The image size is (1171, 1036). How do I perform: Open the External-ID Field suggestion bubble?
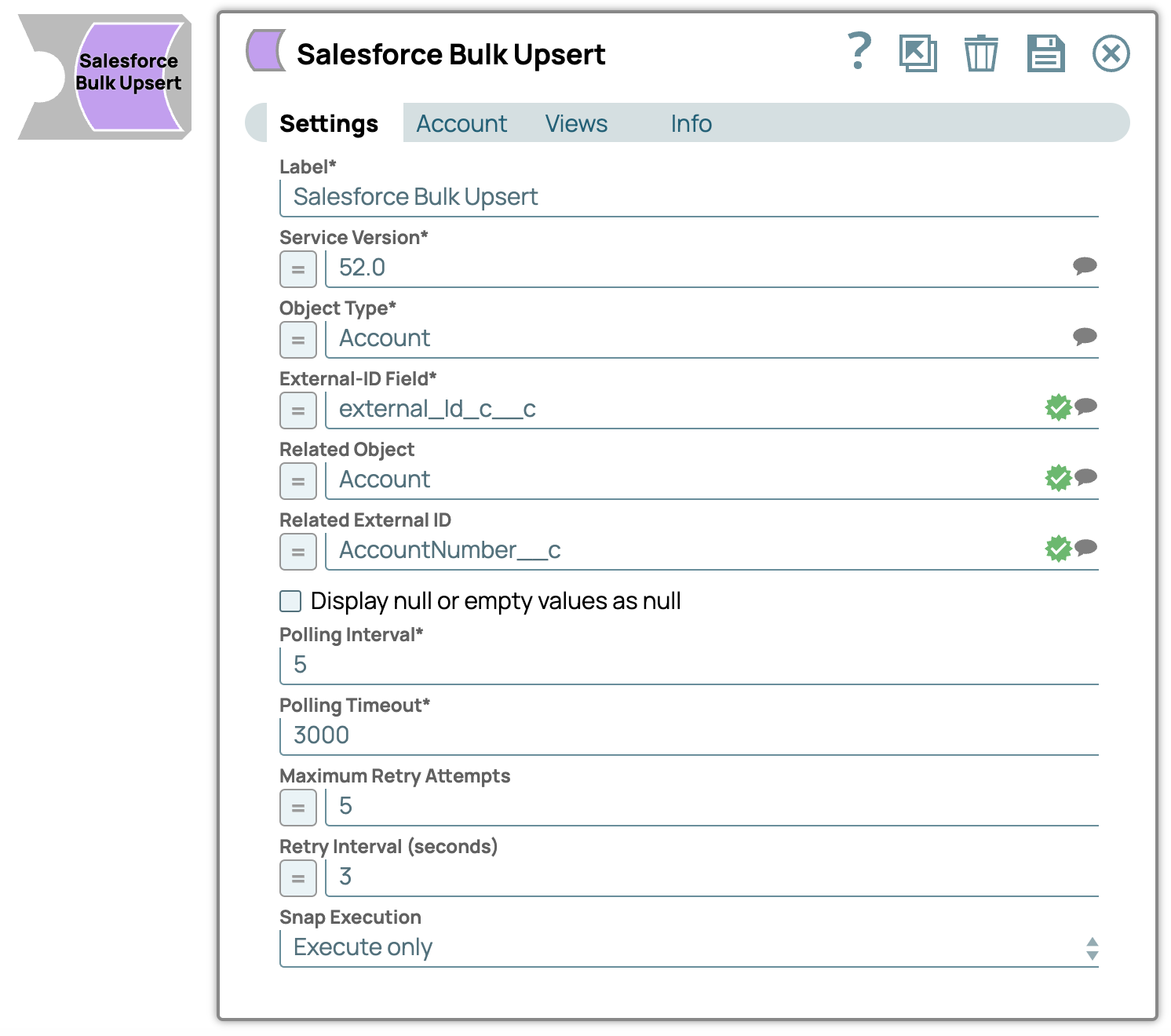tap(1085, 407)
